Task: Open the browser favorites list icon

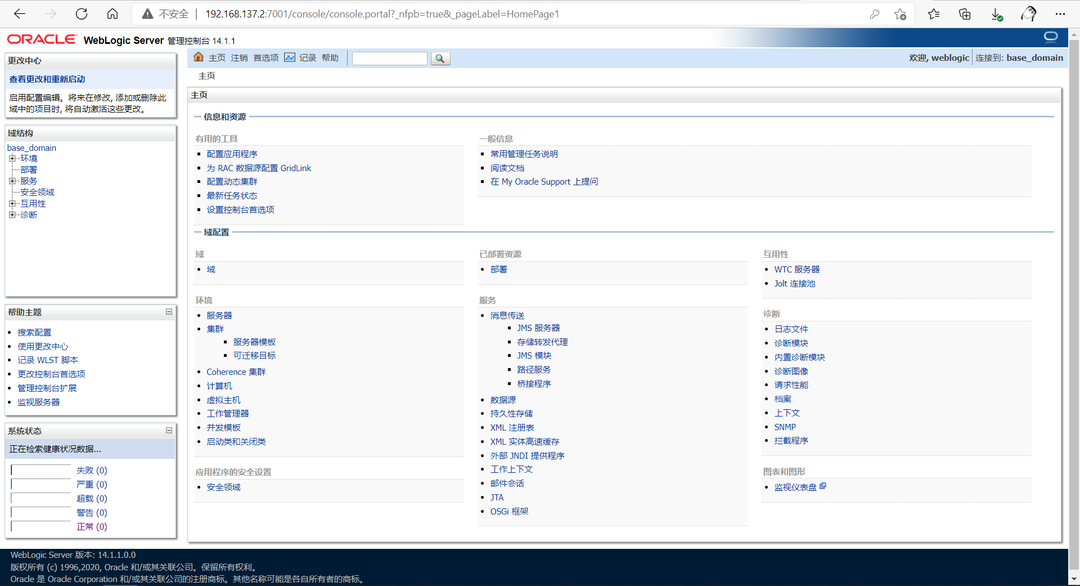Action: tap(933, 14)
